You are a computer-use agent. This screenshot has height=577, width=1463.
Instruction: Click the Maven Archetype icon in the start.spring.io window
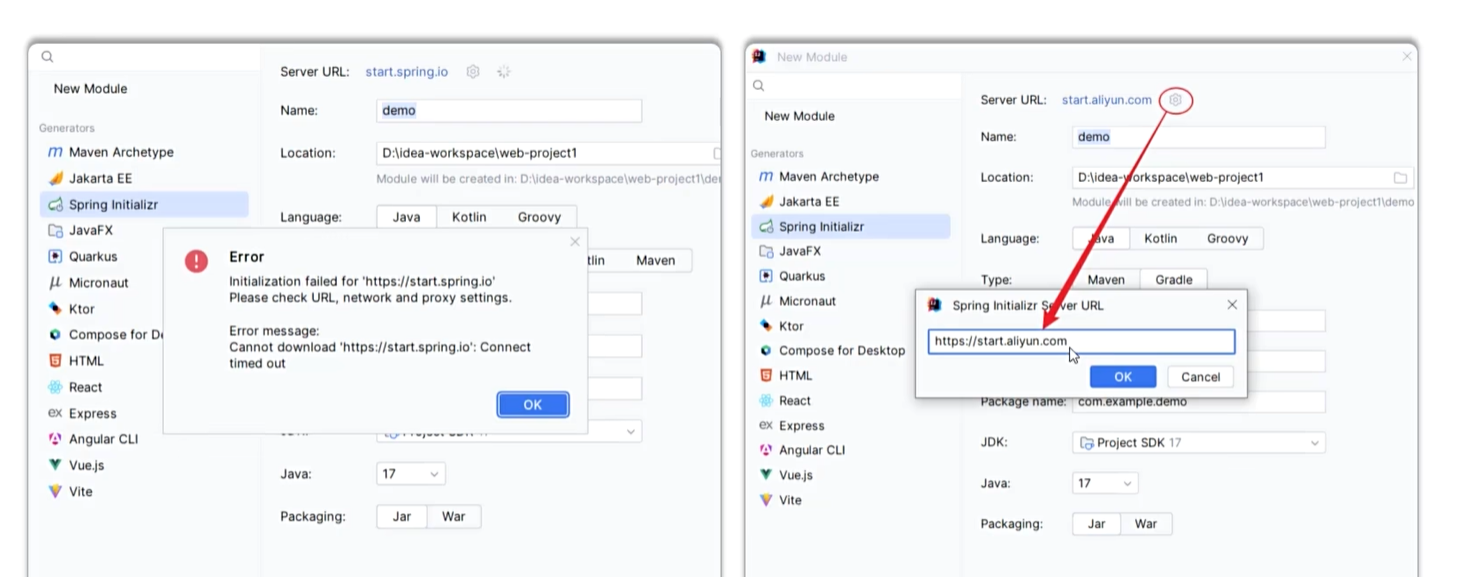pyautogui.click(x=55, y=152)
